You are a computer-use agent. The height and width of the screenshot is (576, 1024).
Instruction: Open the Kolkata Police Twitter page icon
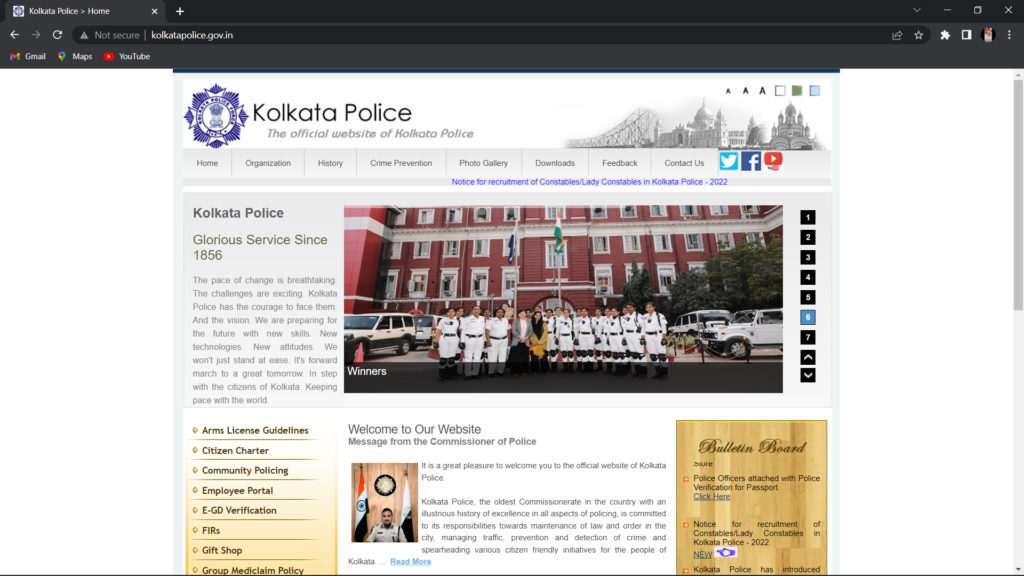pyautogui.click(x=729, y=161)
